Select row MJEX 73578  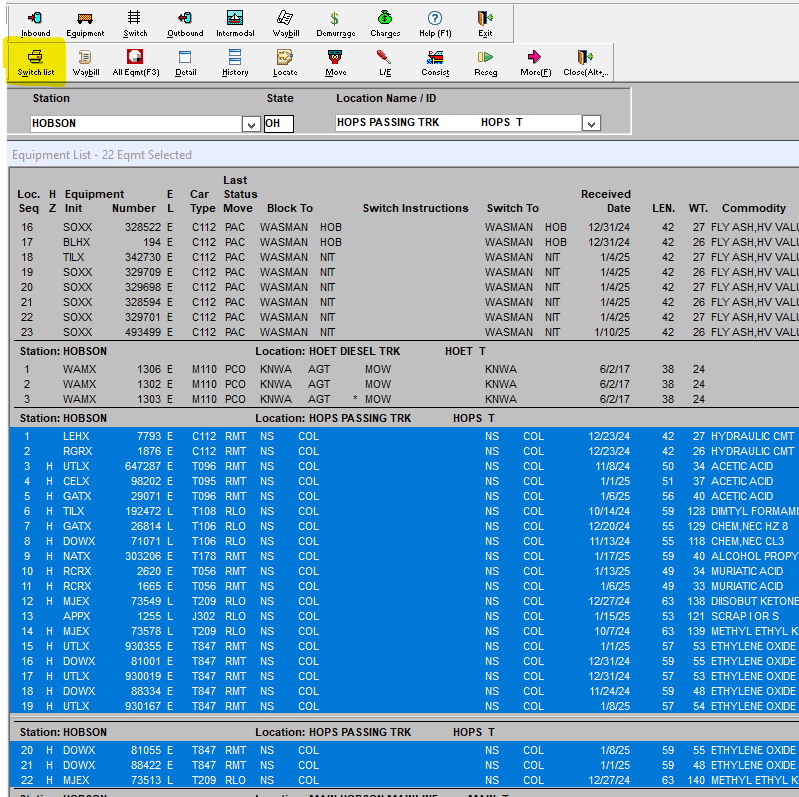[404, 631]
